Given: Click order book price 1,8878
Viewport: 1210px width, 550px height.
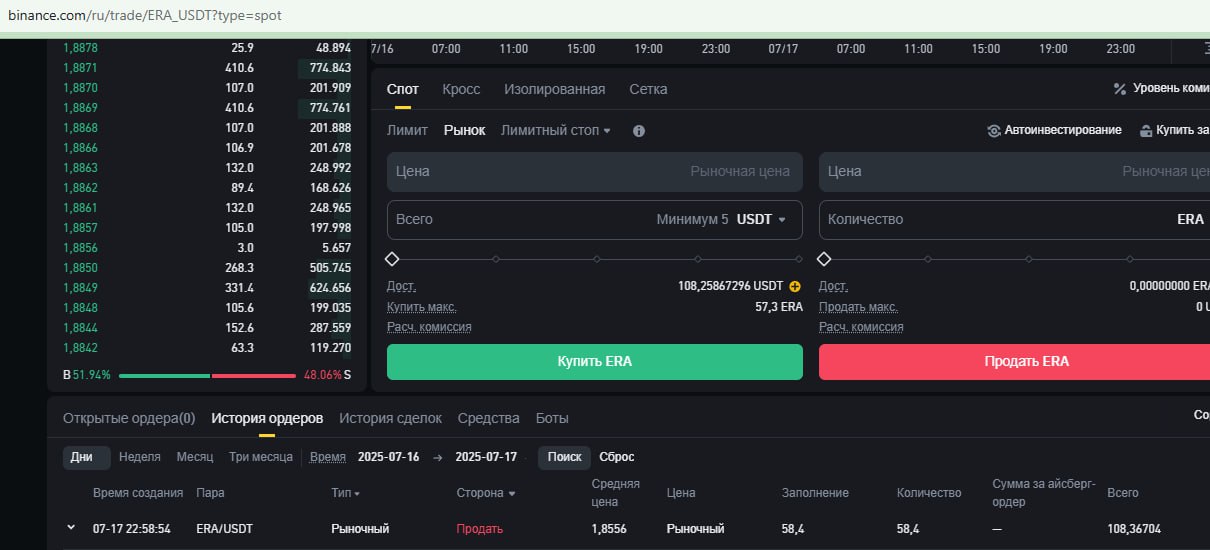Looking at the screenshot, I should [x=80, y=48].
